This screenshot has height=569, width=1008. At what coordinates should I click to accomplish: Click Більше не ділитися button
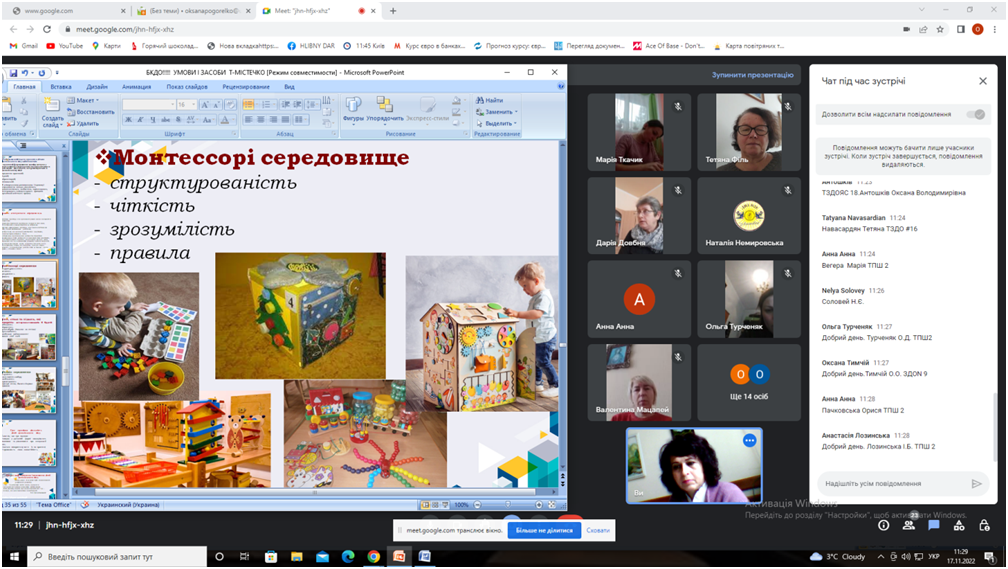544,530
